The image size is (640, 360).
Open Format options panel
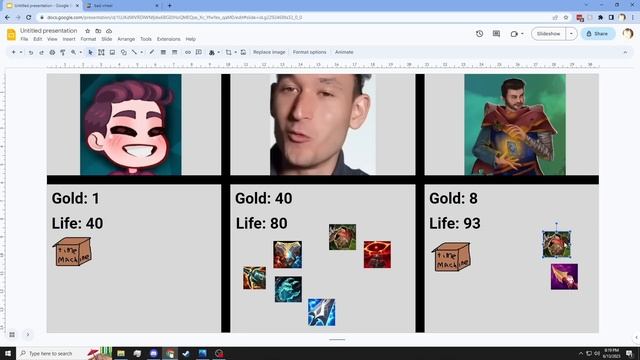click(309, 52)
